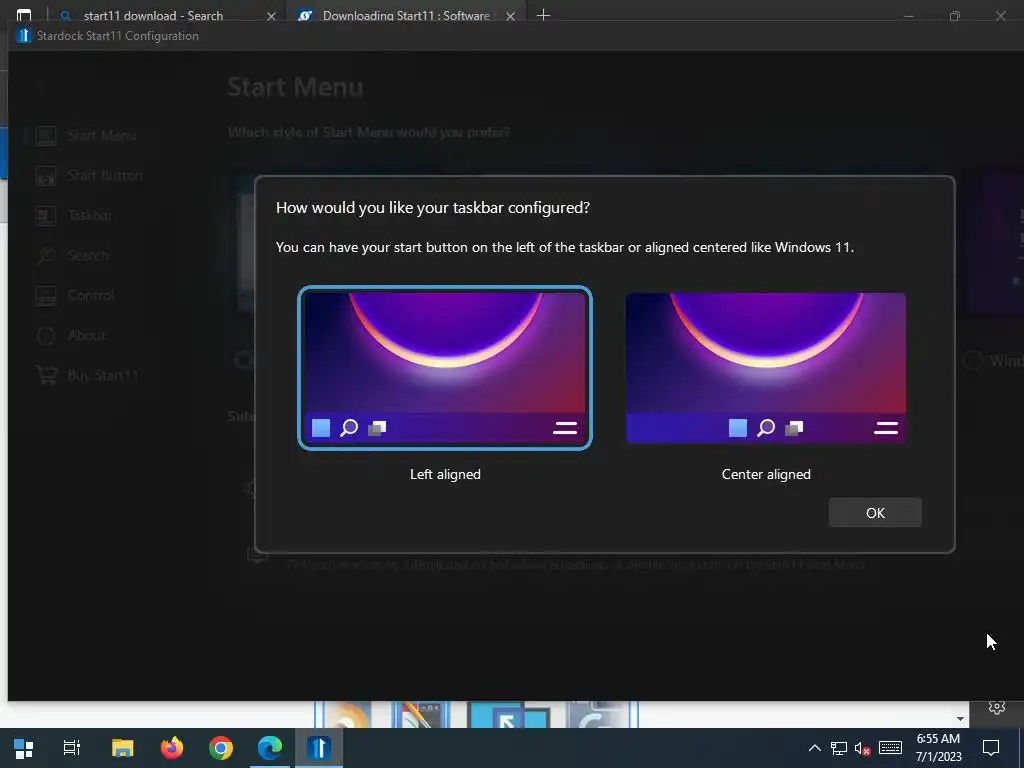
Task: Open About section in sidebar
Action: point(86,335)
